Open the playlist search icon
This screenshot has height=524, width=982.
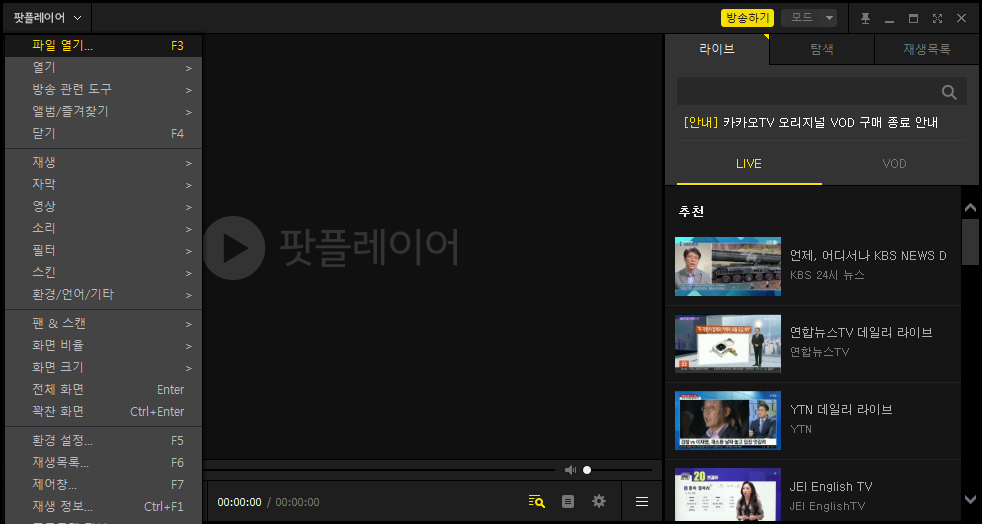point(536,501)
